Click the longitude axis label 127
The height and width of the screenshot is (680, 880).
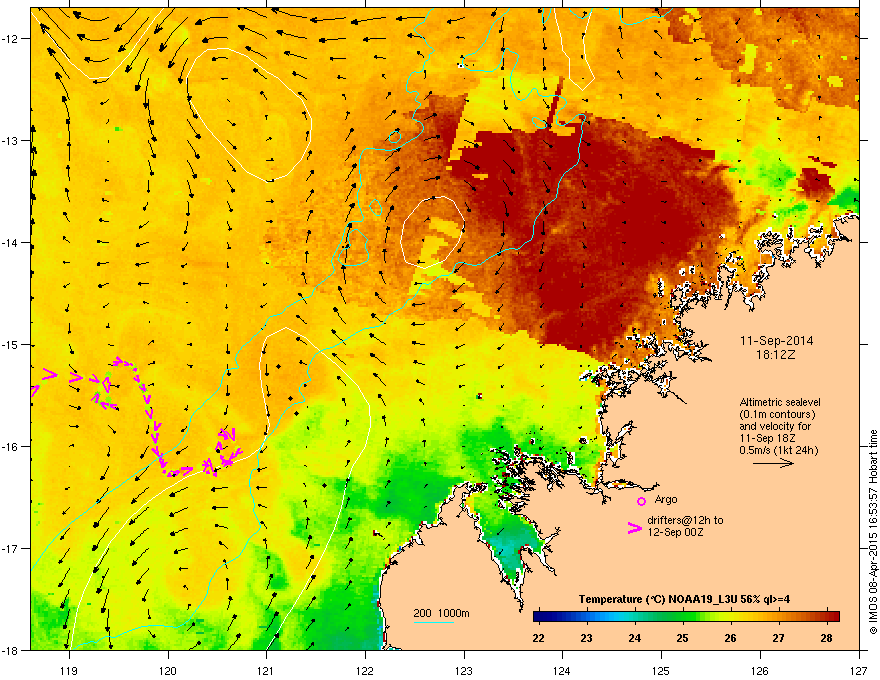point(859,670)
